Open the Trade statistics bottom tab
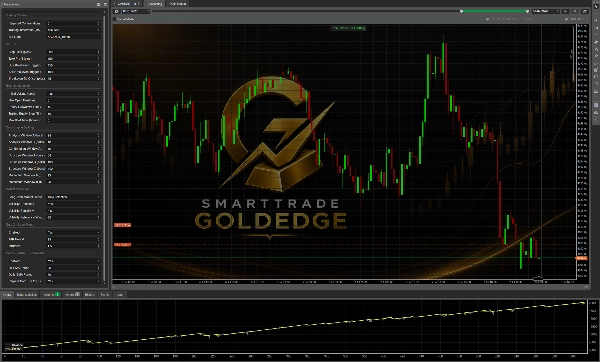Screen dimensions: 600x362 pyautogui.click(x=27, y=294)
